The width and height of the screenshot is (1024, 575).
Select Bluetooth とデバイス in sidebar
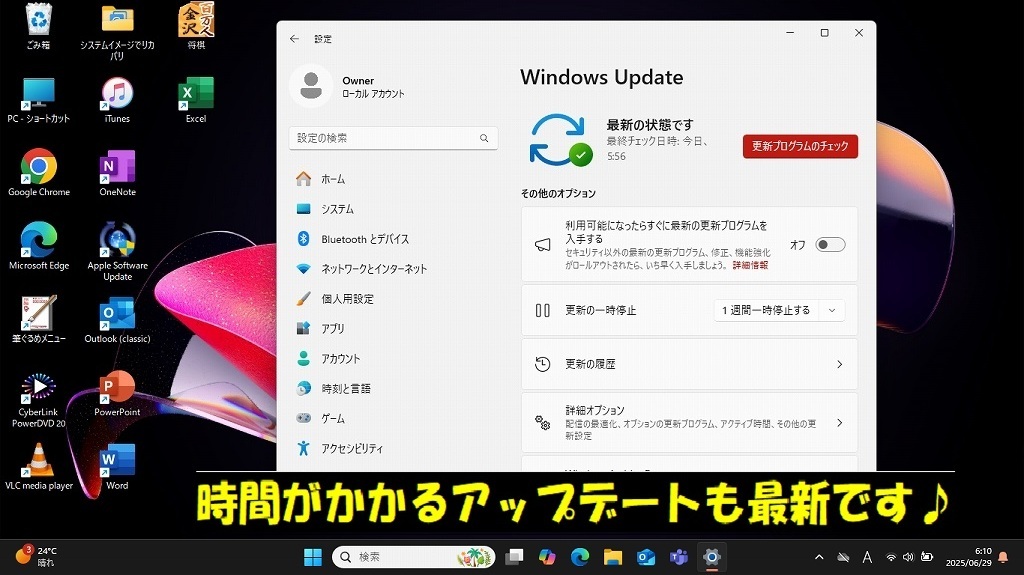pos(393,239)
